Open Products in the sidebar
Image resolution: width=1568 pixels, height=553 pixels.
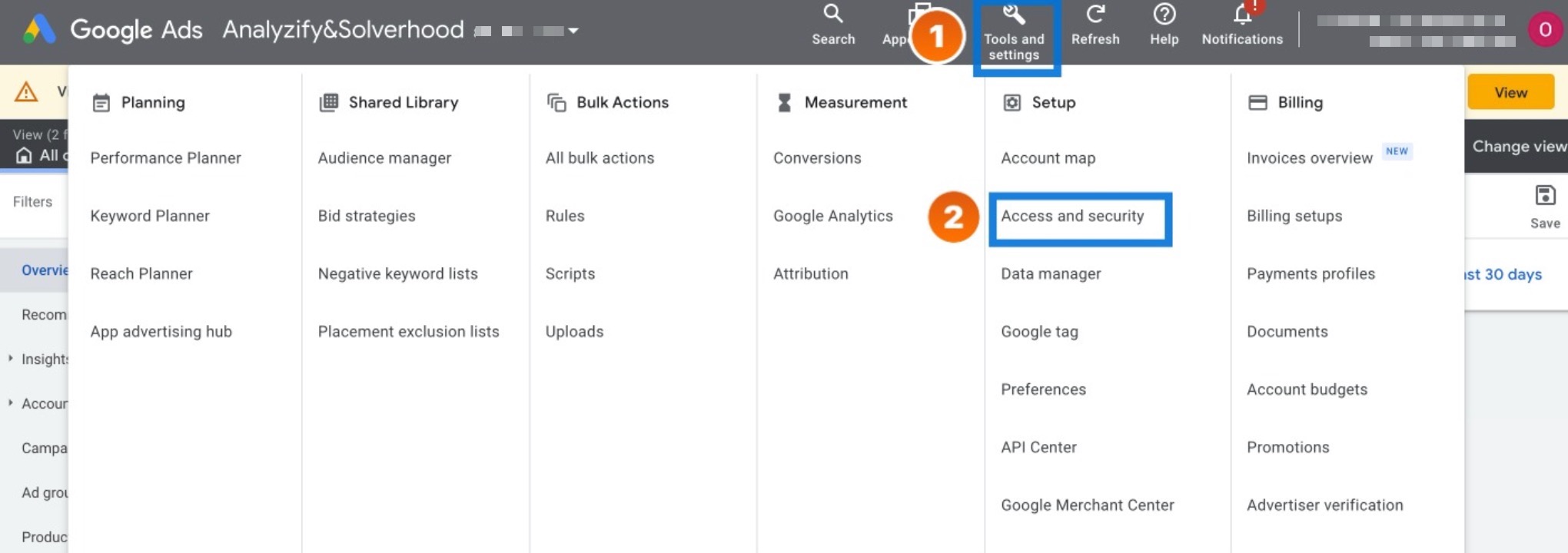[44, 537]
